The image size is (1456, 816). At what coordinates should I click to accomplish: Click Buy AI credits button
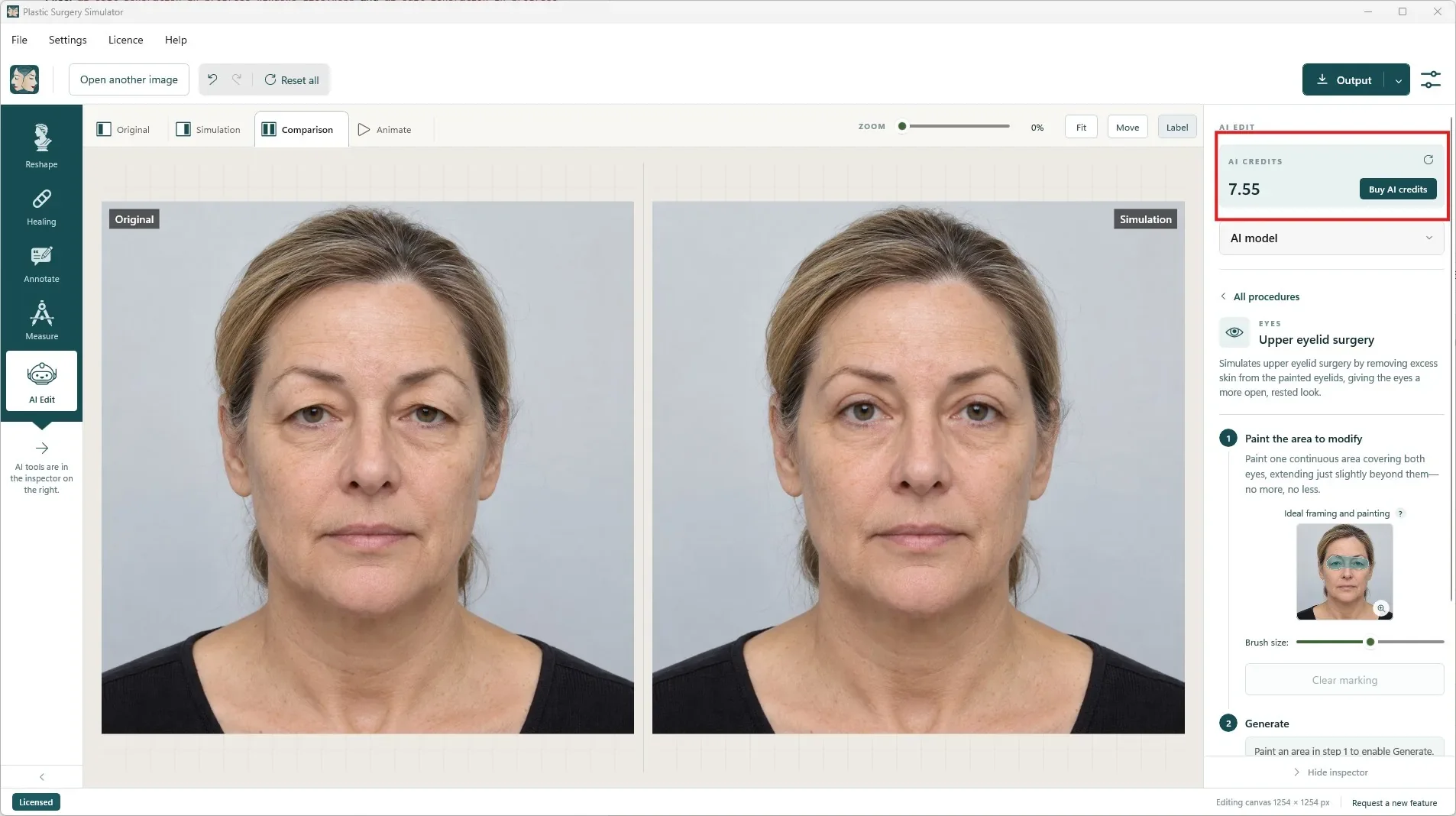[x=1397, y=189]
